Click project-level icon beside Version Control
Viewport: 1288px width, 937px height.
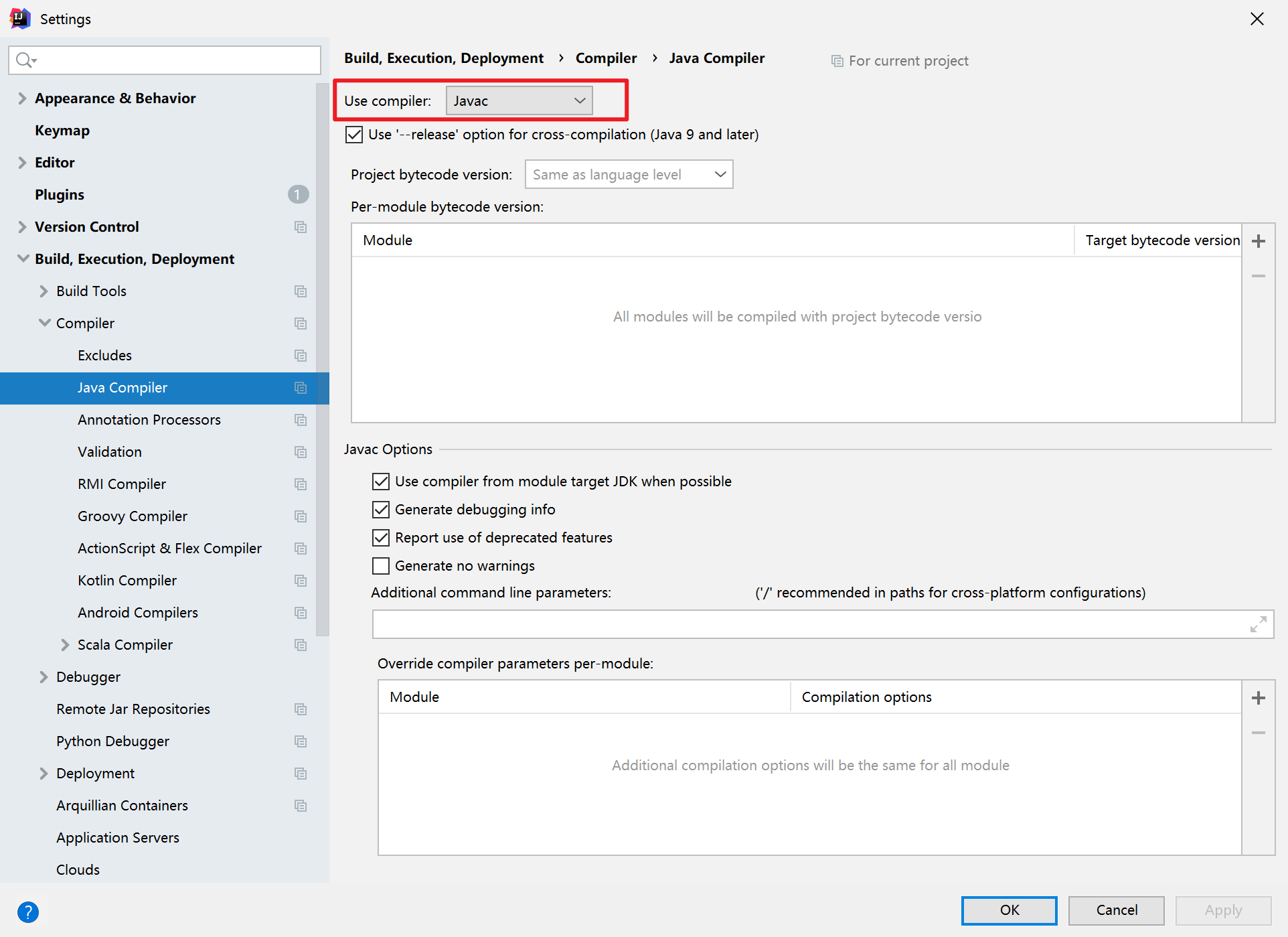coord(301,227)
